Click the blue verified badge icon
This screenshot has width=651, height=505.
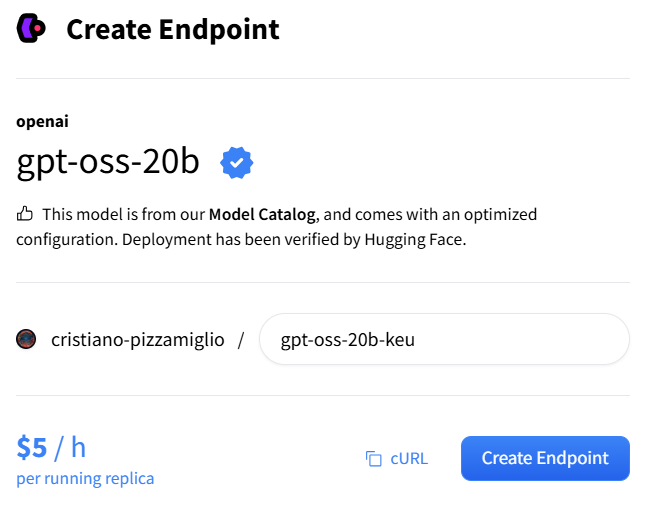click(x=236, y=162)
